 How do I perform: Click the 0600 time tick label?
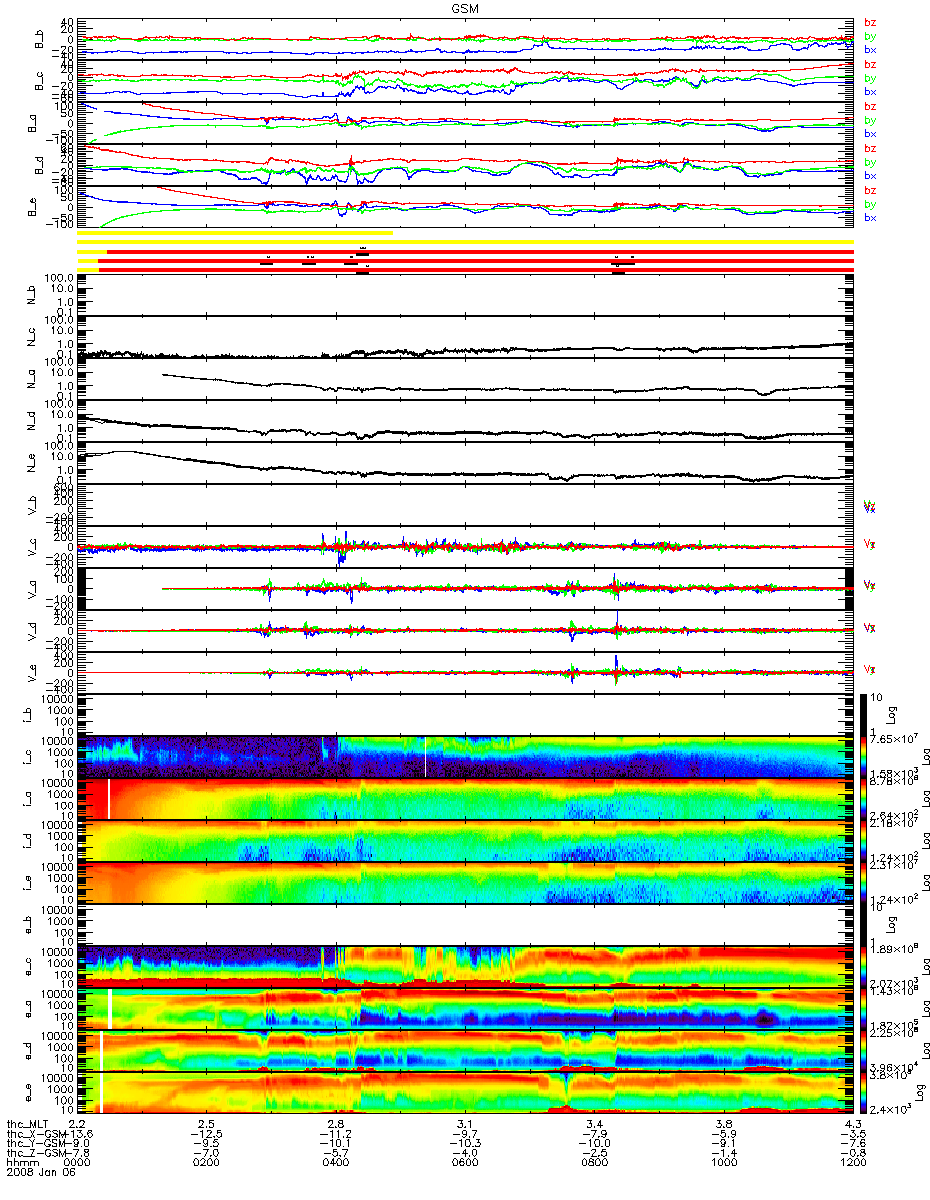(x=466, y=1162)
